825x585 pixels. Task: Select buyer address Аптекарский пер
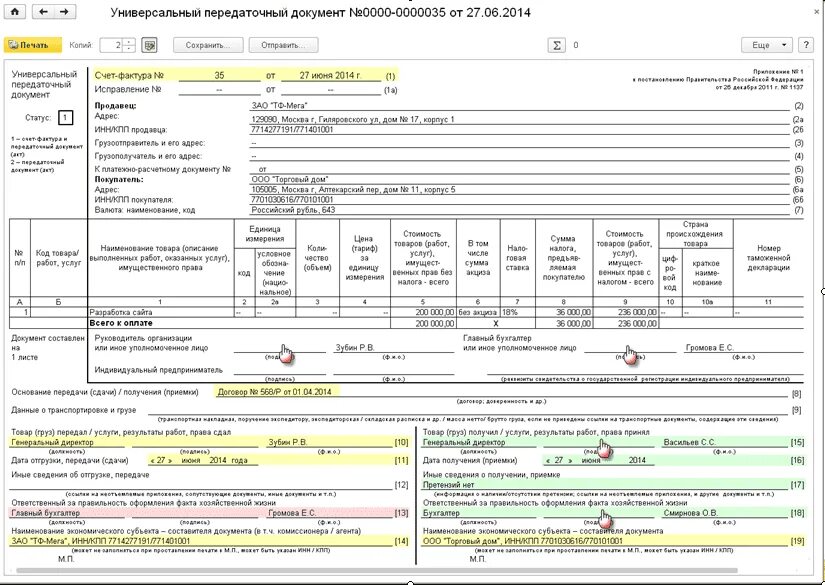[353, 189]
